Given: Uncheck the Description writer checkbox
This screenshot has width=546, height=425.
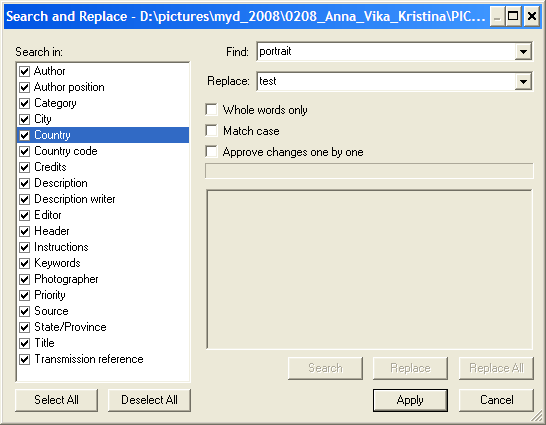Looking at the screenshot, I should point(24,199).
